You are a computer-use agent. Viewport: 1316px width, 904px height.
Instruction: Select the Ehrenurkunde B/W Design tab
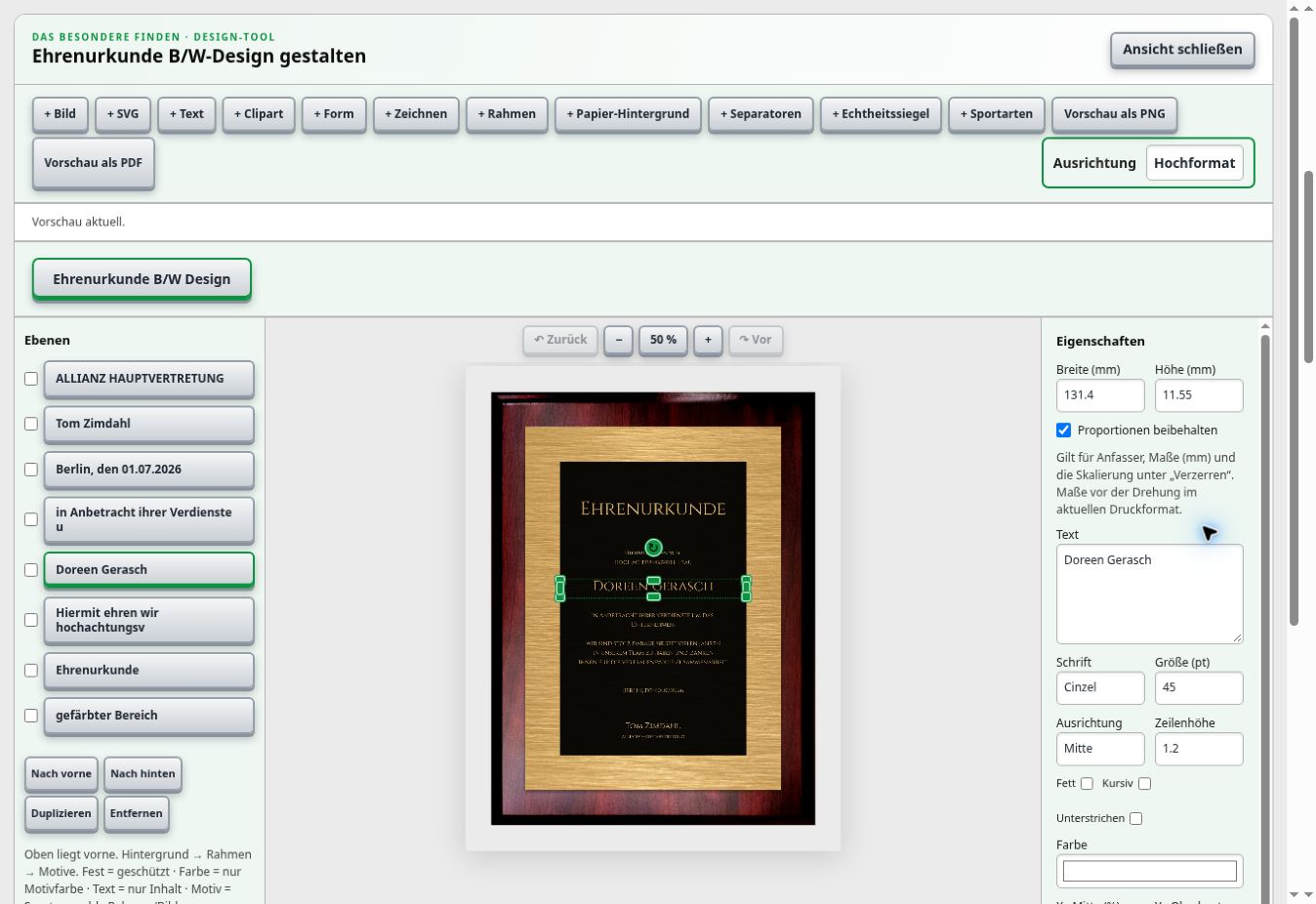142,279
